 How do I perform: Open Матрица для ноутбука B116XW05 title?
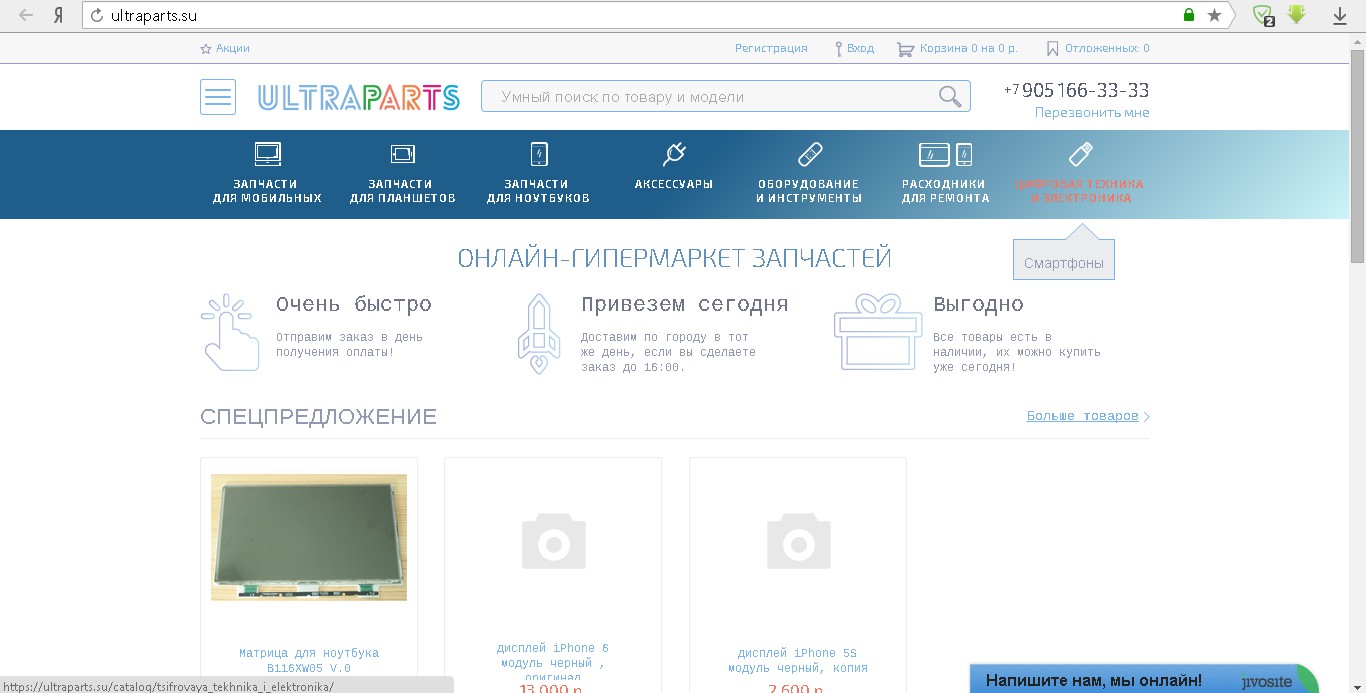[x=309, y=660]
